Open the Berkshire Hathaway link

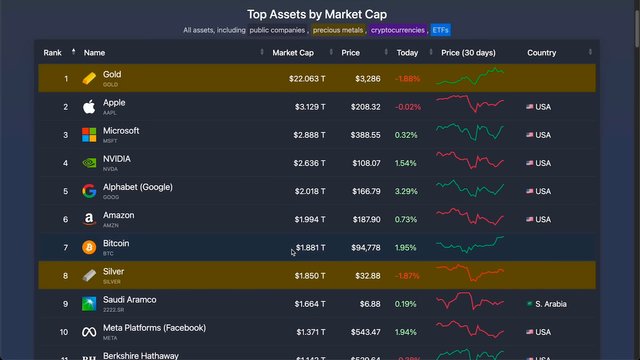[141, 356]
